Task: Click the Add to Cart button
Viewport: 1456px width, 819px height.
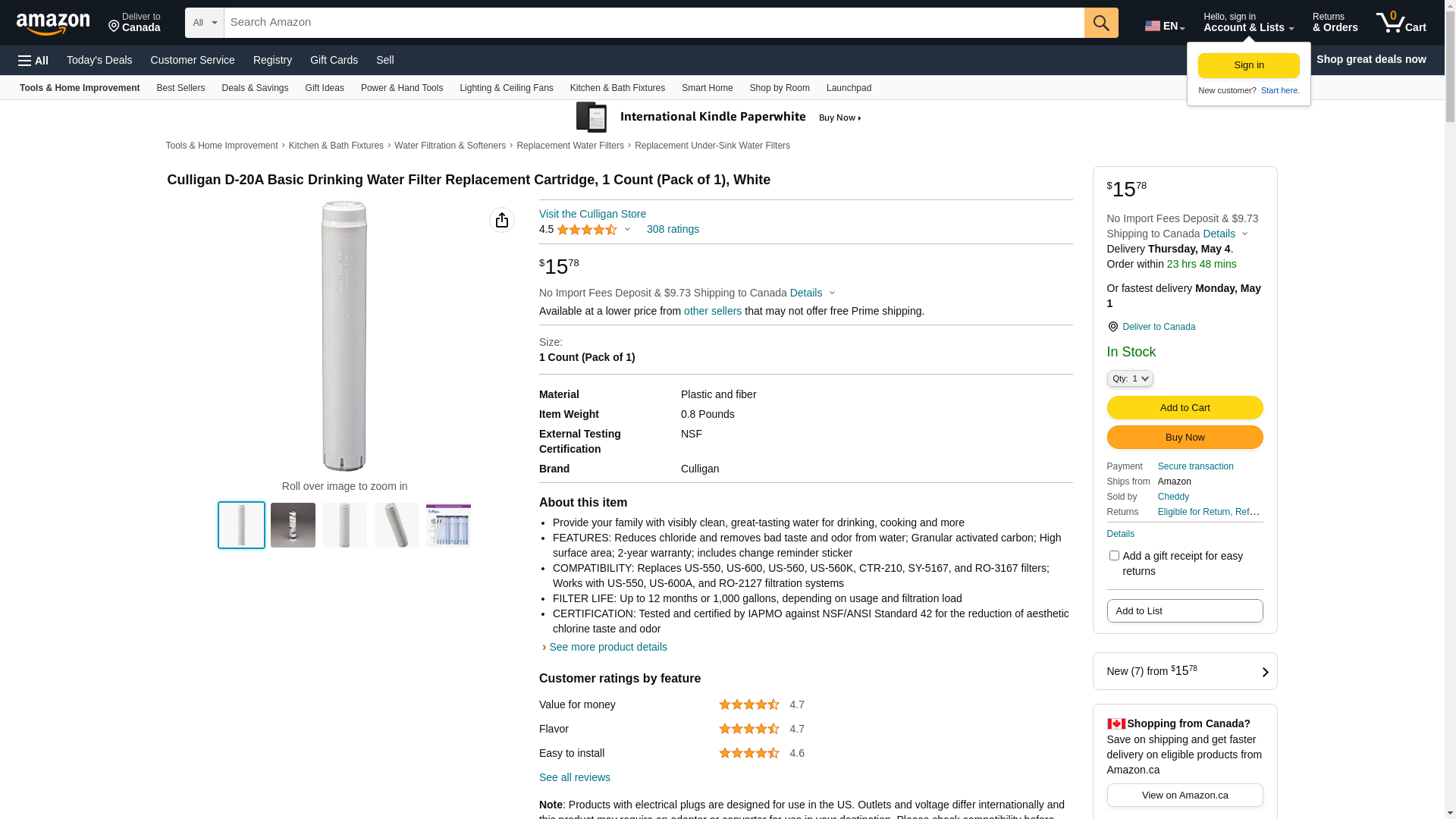Action: point(1185,408)
